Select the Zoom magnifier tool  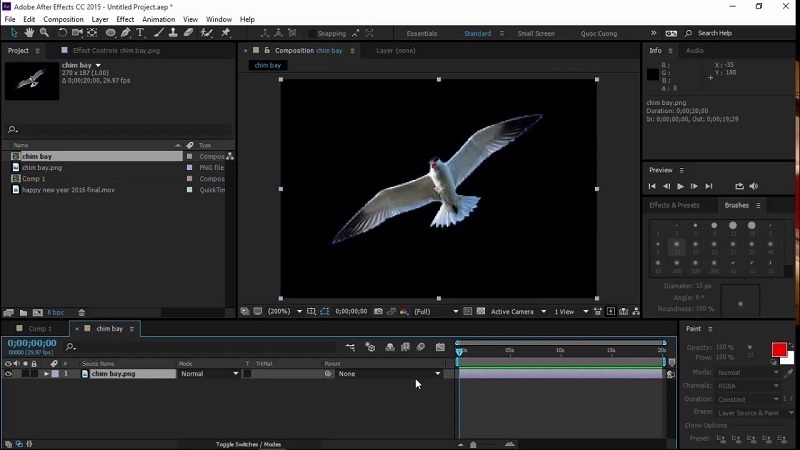coord(44,33)
